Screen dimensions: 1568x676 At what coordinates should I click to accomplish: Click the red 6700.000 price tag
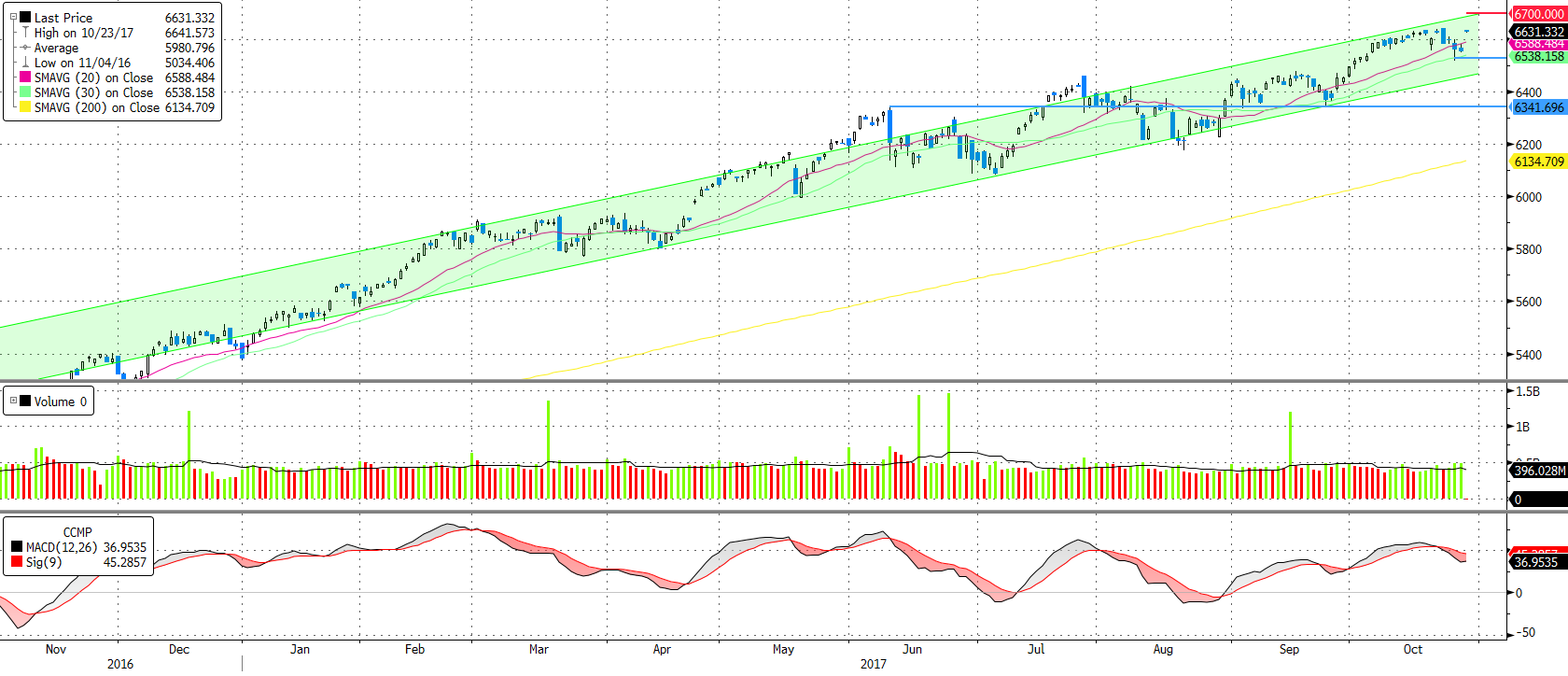[x=1538, y=14]
